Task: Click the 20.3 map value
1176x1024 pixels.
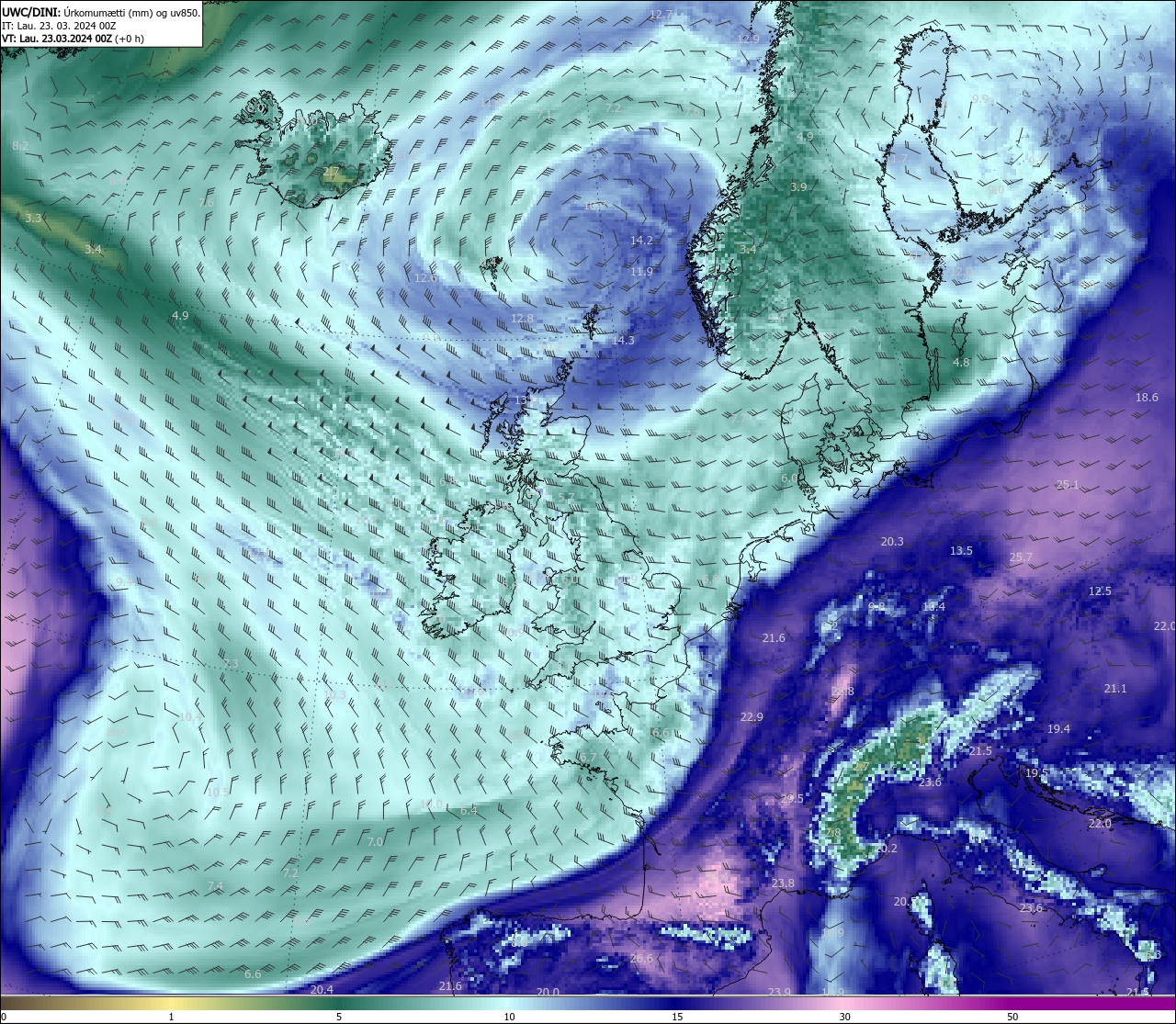Action: pos(892,541)
